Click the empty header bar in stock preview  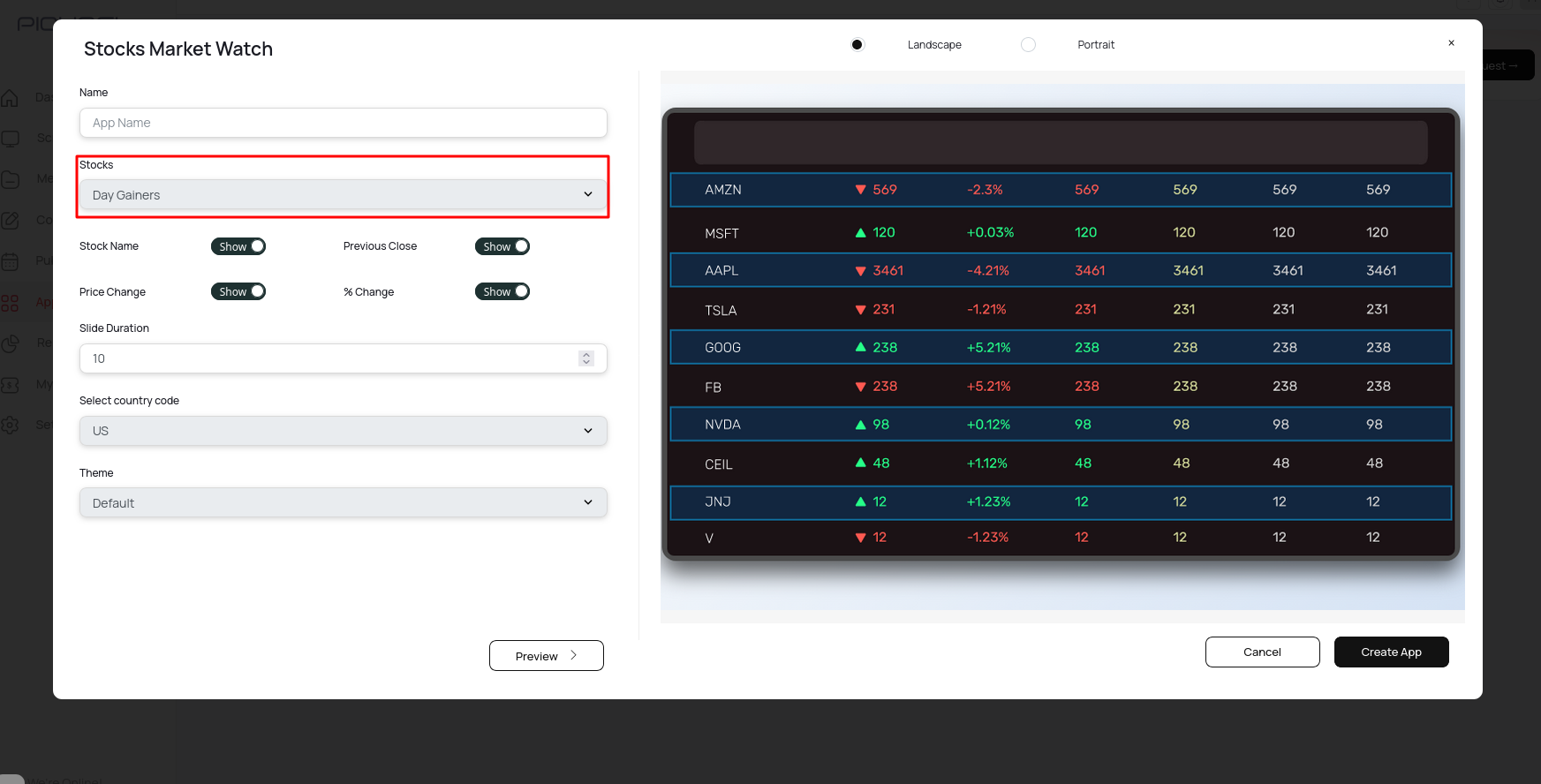[1061, 142]
